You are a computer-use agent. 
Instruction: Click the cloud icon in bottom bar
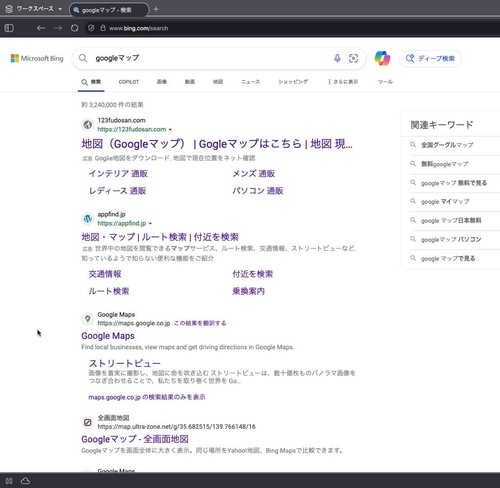[x=25, y=481]
